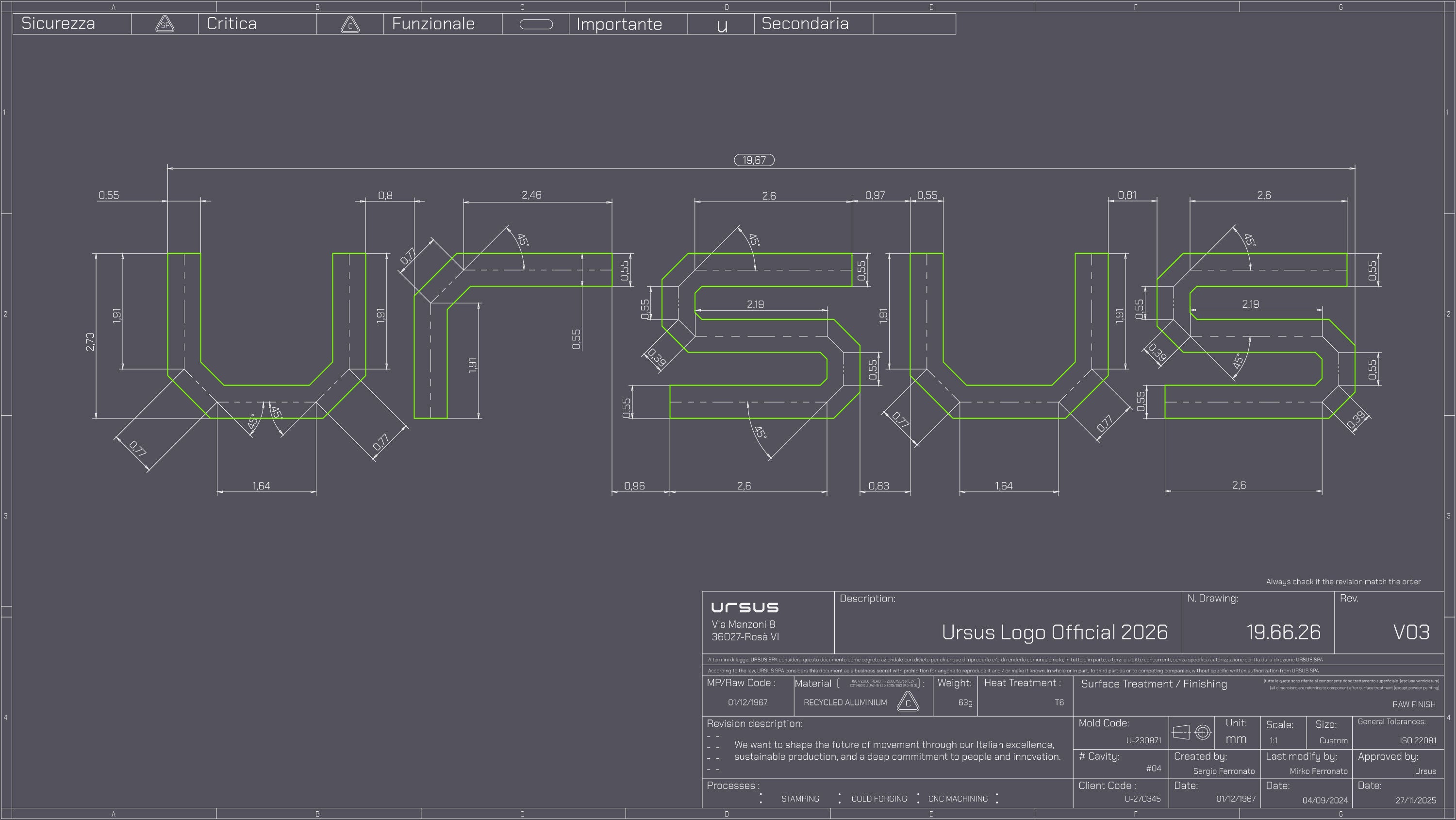Click the Ursus Logo Official 2026 description

point(1054,632)
